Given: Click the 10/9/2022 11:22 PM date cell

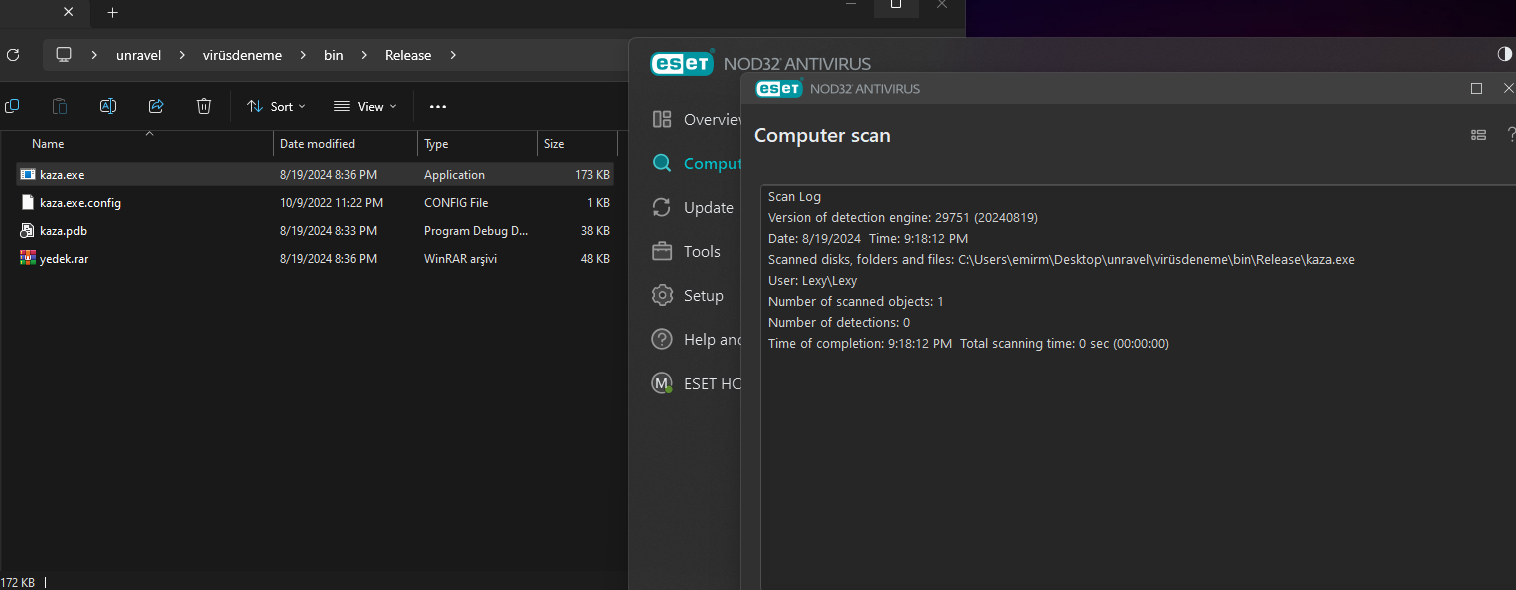Looking at the screenshot, I should pyautogui.click(x=331, y=202).
